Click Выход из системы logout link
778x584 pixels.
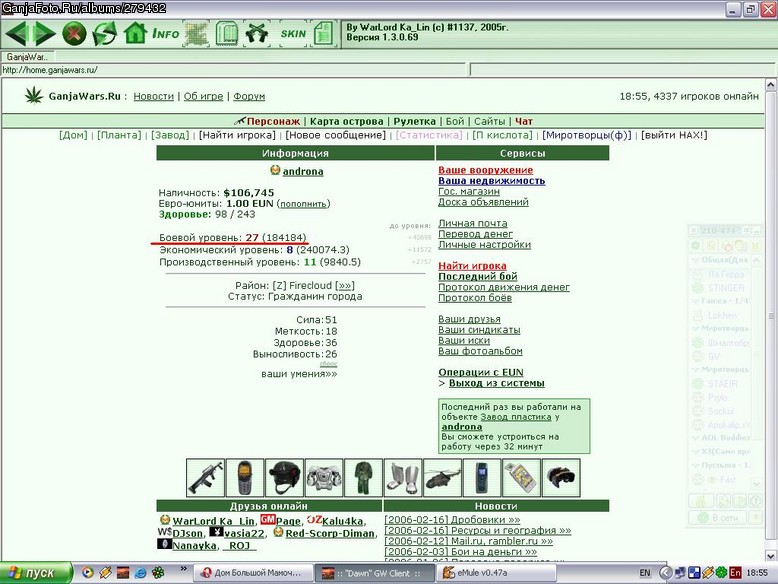pos(496,383)
